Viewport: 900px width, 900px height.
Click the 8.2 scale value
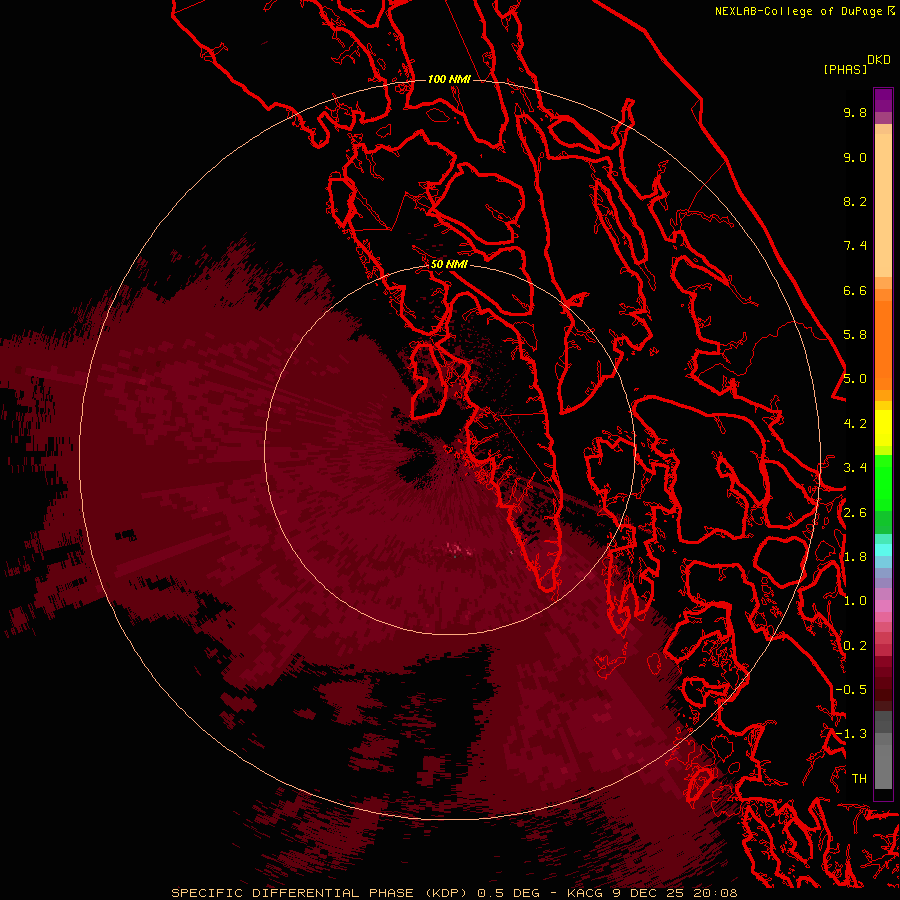pyautogui.click(x=855, y=201)
